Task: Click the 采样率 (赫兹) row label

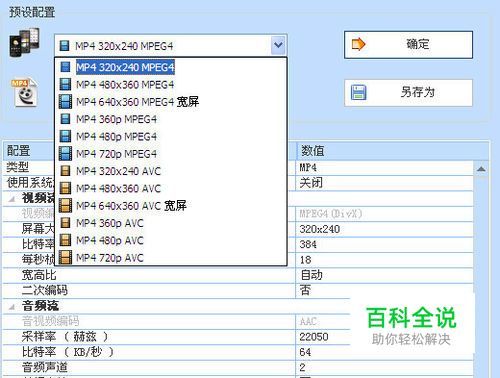Action: click(x=65, y=336)
